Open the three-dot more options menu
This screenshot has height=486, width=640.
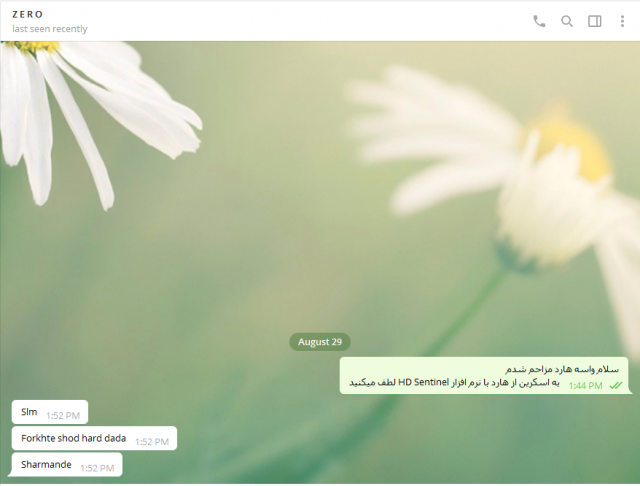pos(622,21)
